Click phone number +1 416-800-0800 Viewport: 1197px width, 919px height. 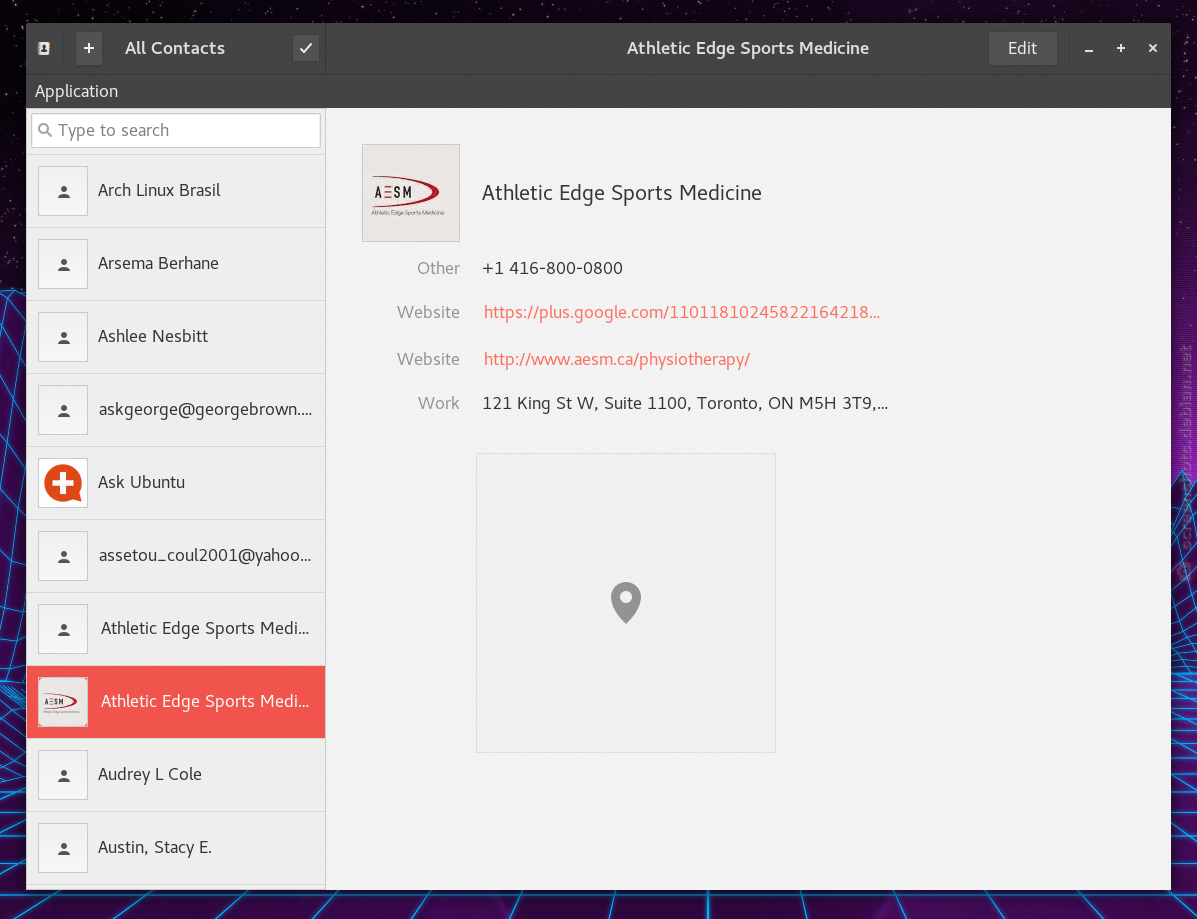pyautogui.click(x=553, y=268)
